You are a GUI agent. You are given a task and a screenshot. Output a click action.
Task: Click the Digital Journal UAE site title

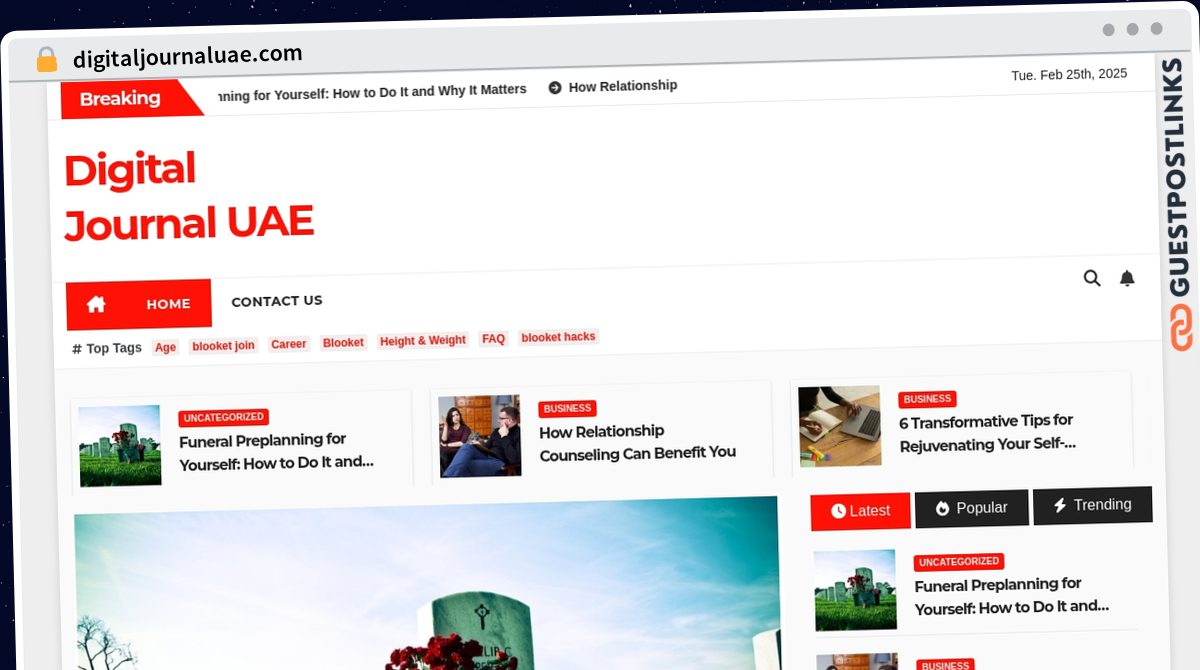point(189,197)
